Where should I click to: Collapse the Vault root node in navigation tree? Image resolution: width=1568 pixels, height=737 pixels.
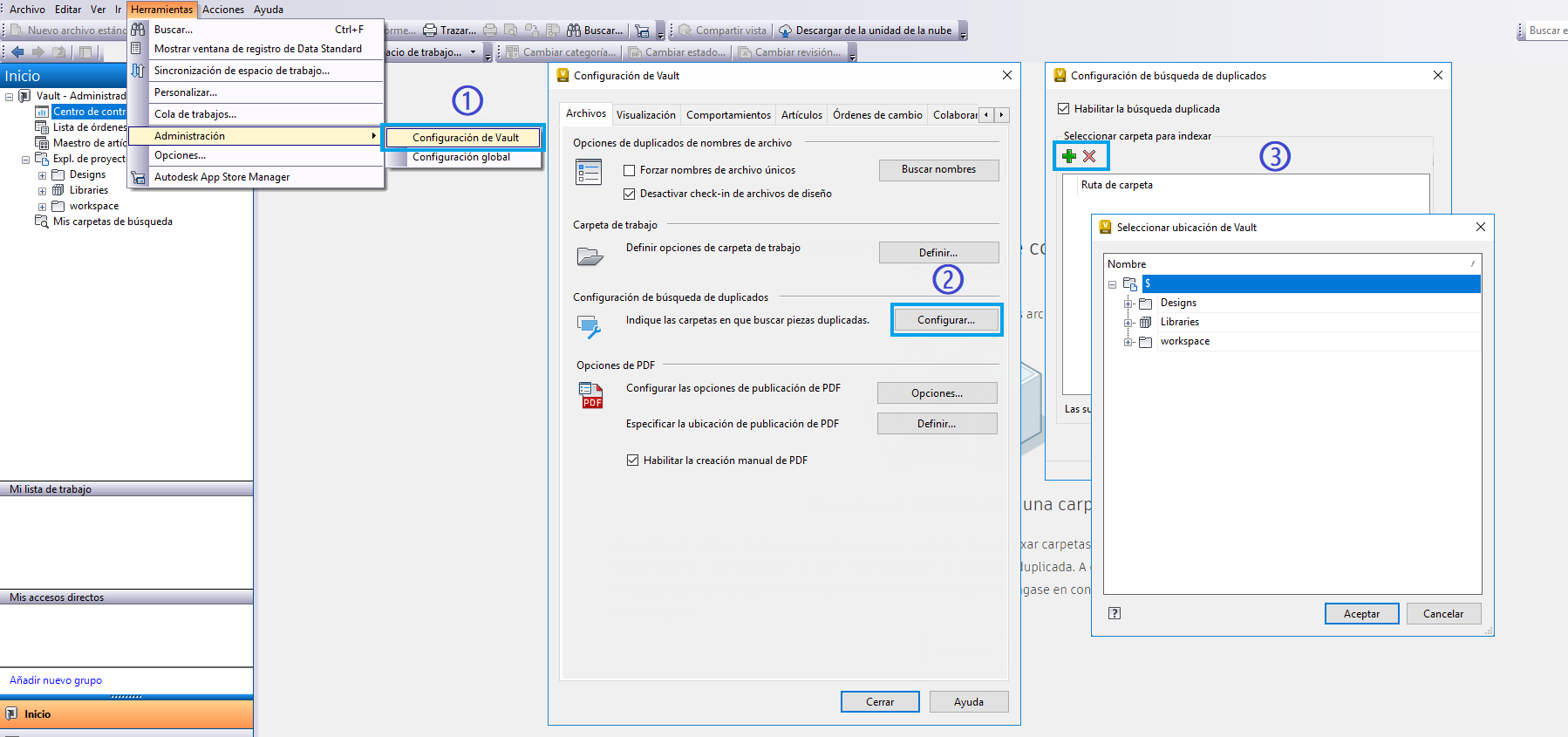pos(10,97)
